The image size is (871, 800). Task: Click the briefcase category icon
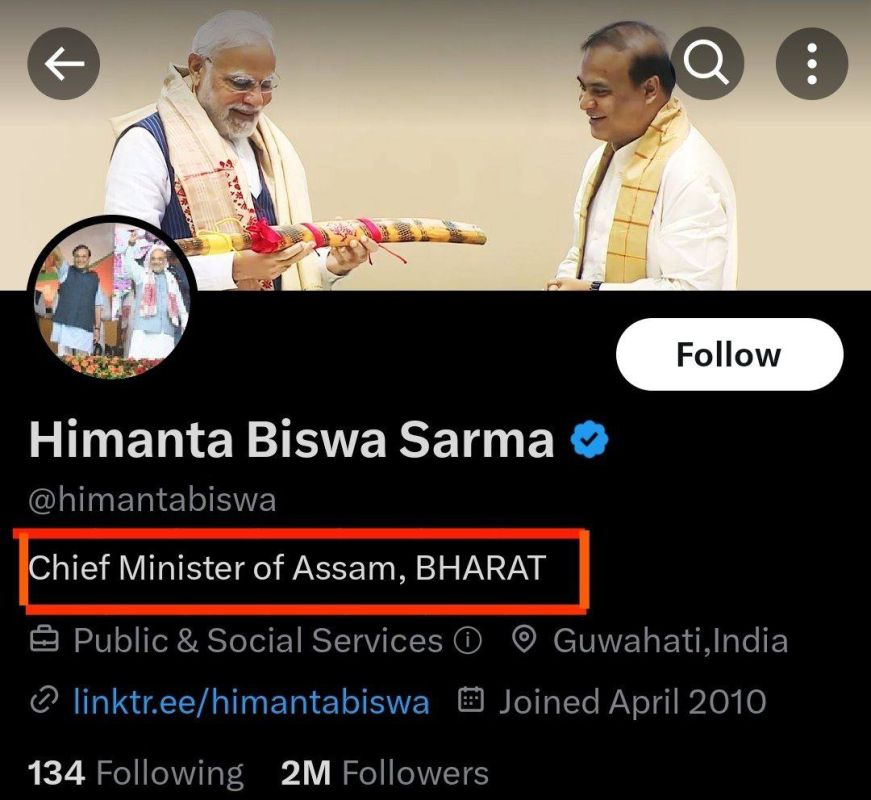(44, 640)
